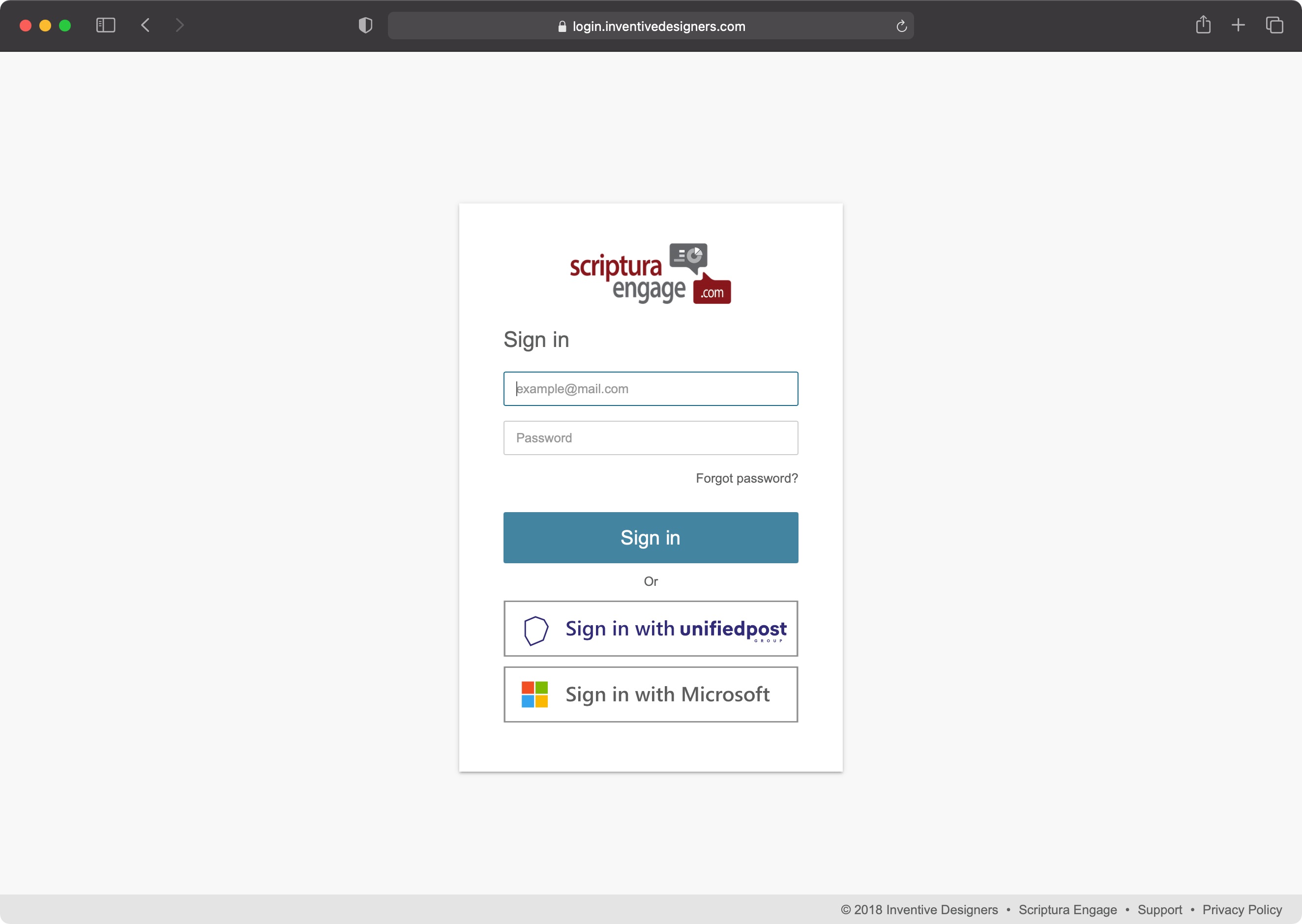Open the Share menu icon
This screenshot has width=1302, height=924.
(x=1203, y=25)
